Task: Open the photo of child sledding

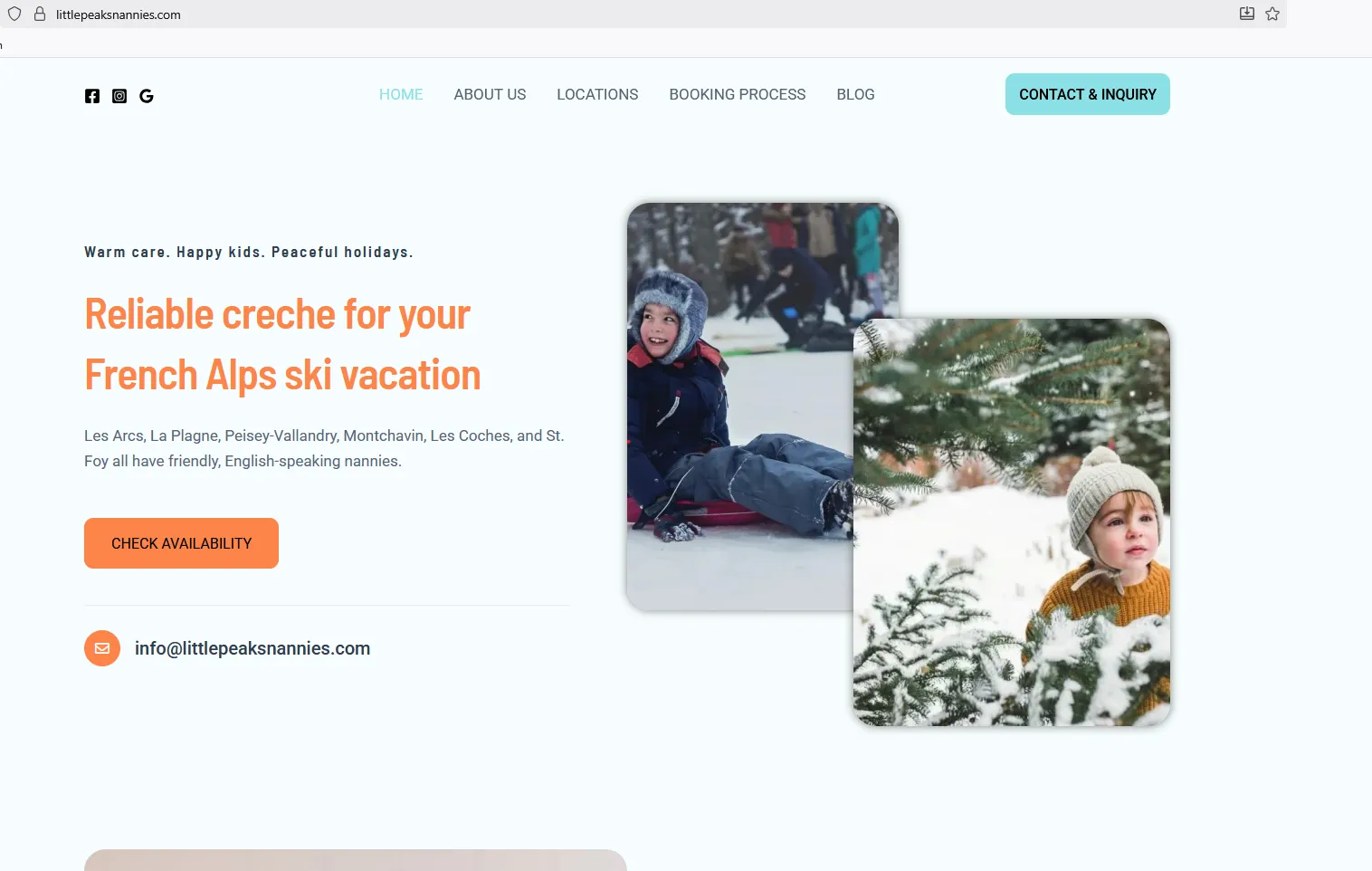Action: pos(739,406)
